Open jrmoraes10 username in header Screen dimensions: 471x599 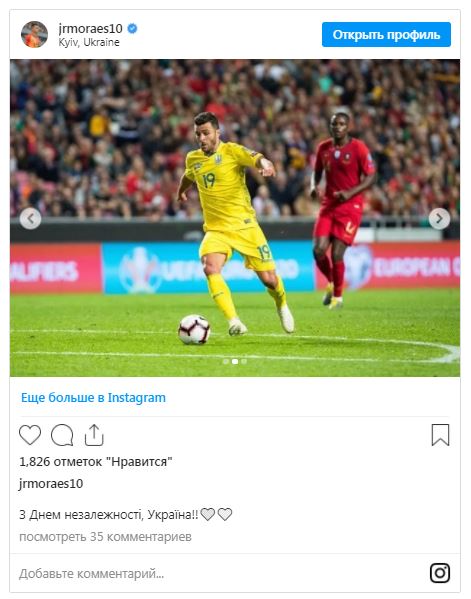coord(91,28)
